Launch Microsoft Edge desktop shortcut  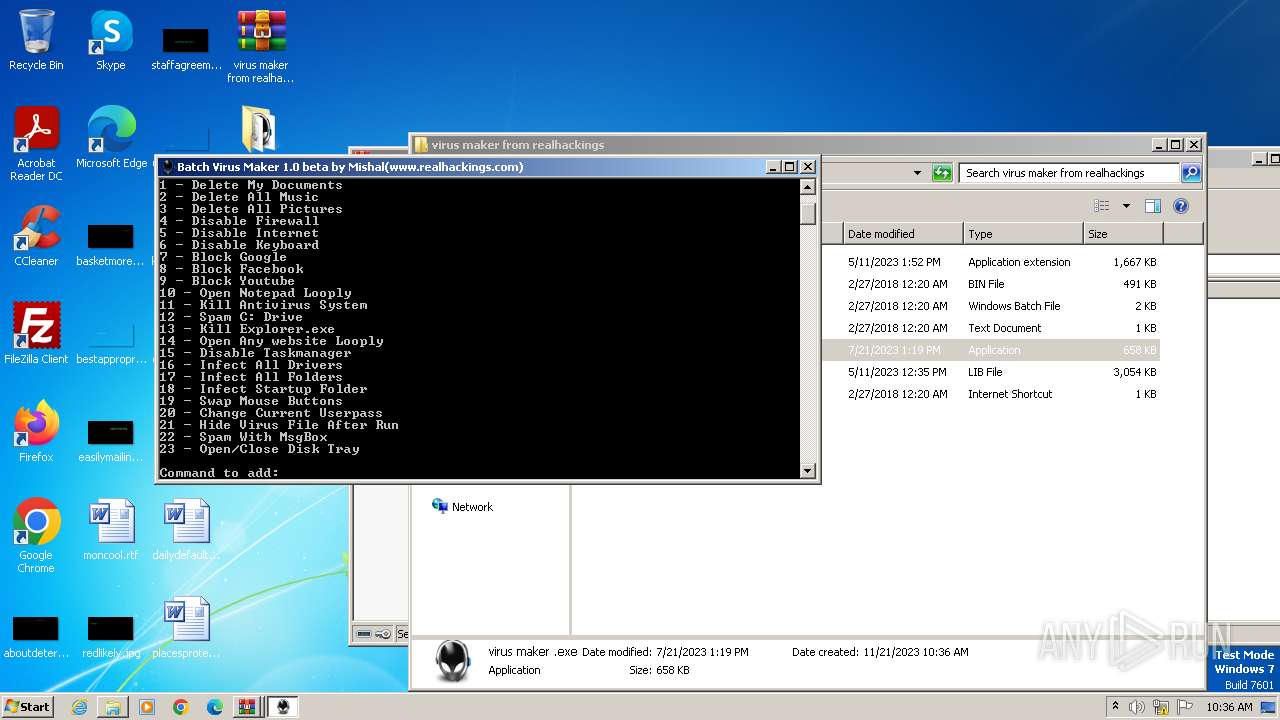[x=111, y=138]
